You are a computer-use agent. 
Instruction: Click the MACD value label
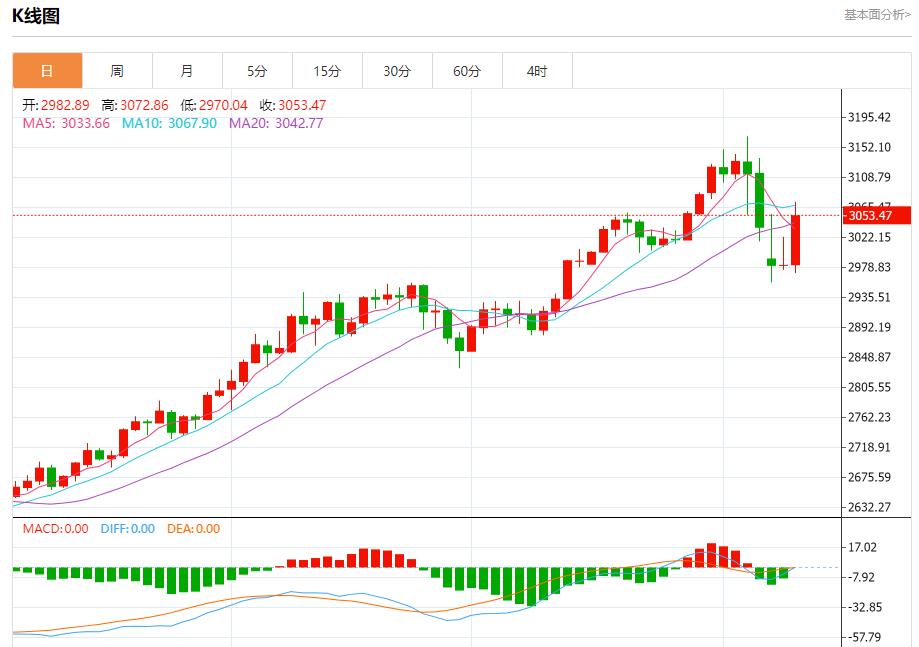55,529
